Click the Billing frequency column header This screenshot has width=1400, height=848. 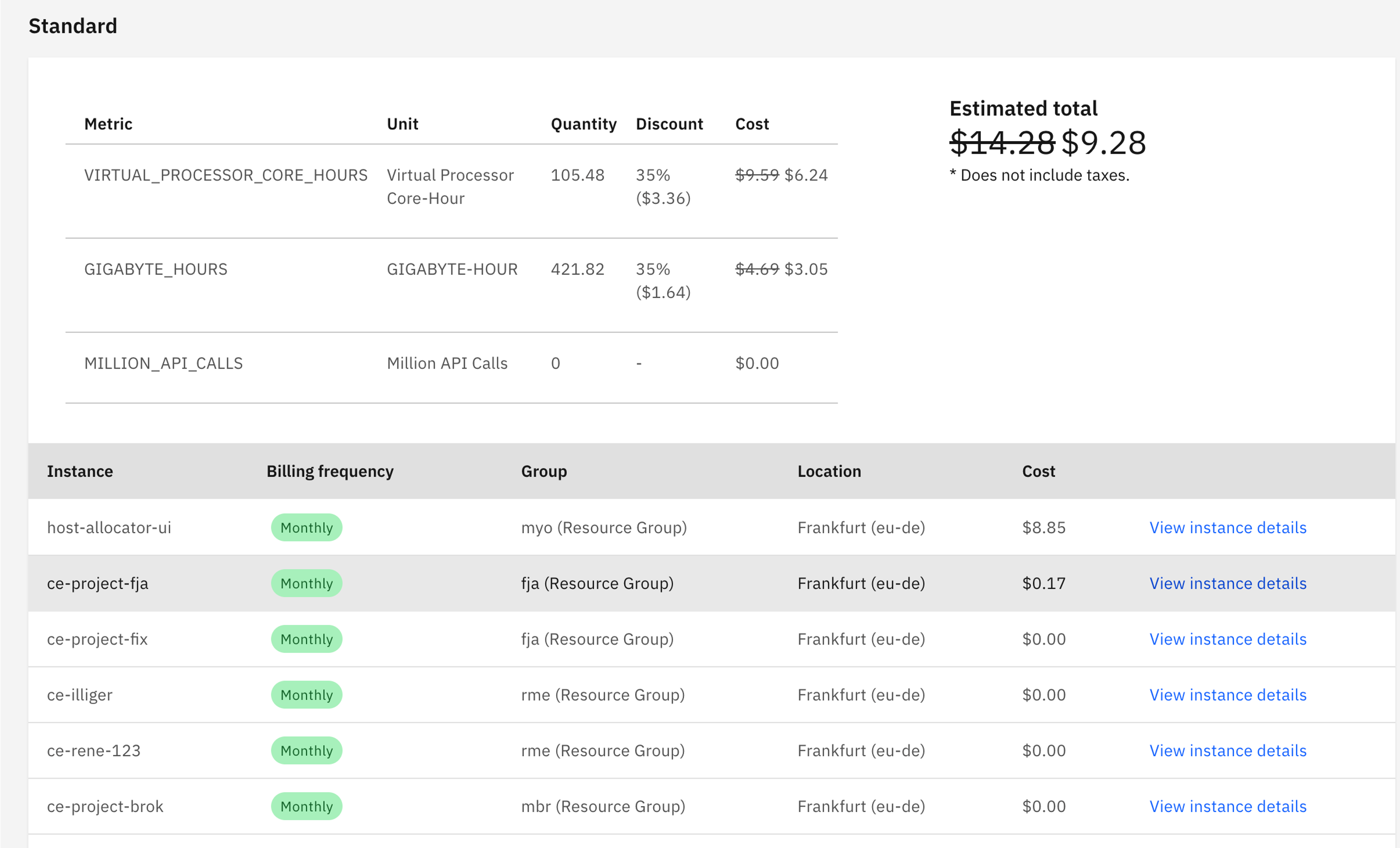pos(330,471)
